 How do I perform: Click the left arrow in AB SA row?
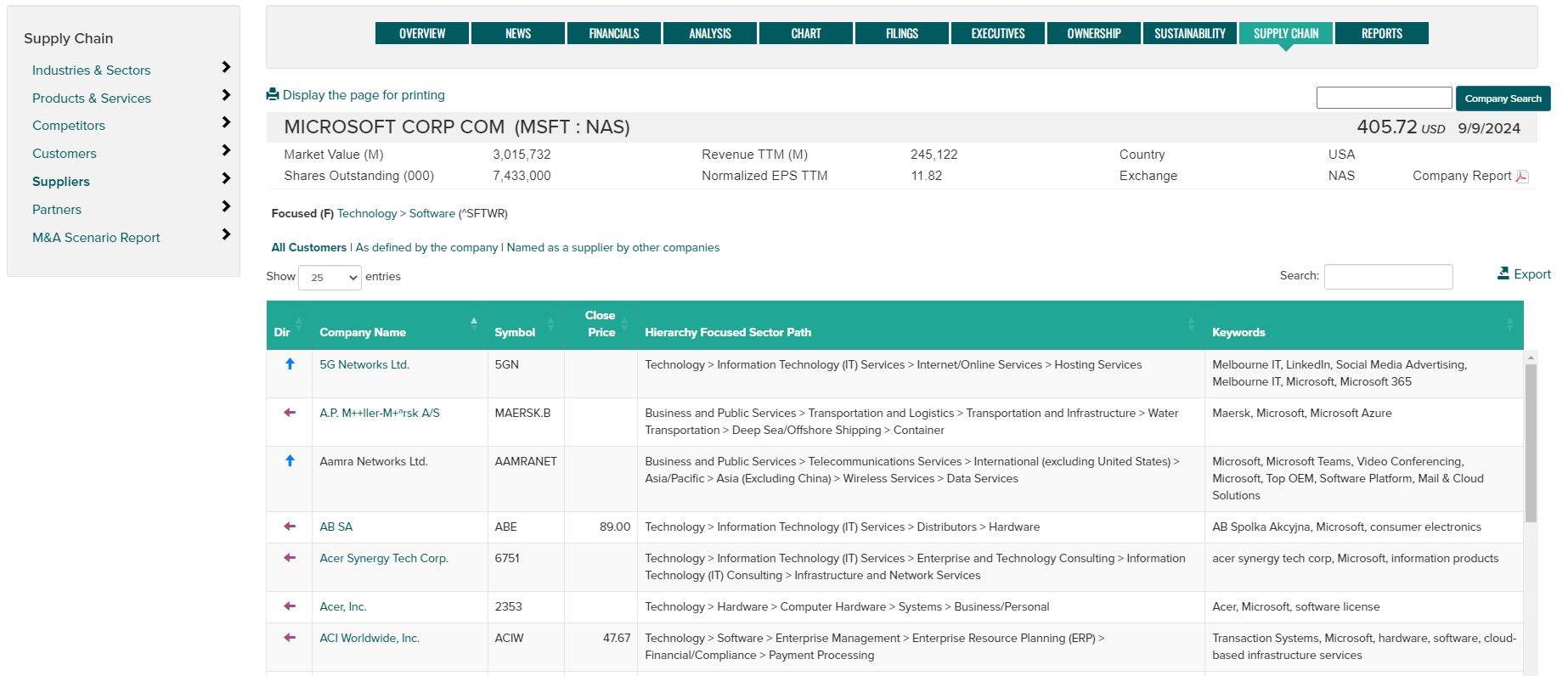pyautogui.click(x=290, y=527)
